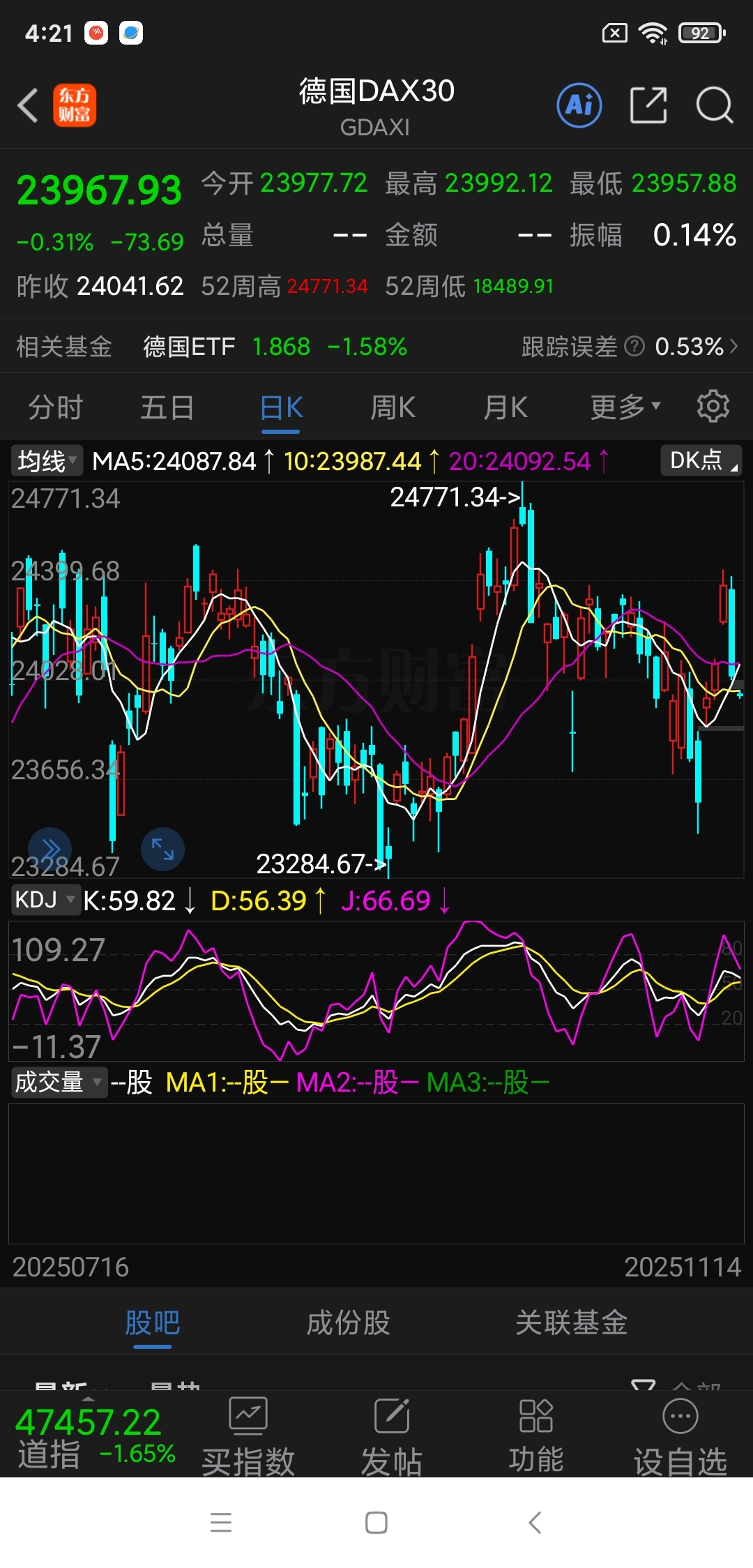
Task: Tap the Wi-Fi status icon
Action: point(653,33)
